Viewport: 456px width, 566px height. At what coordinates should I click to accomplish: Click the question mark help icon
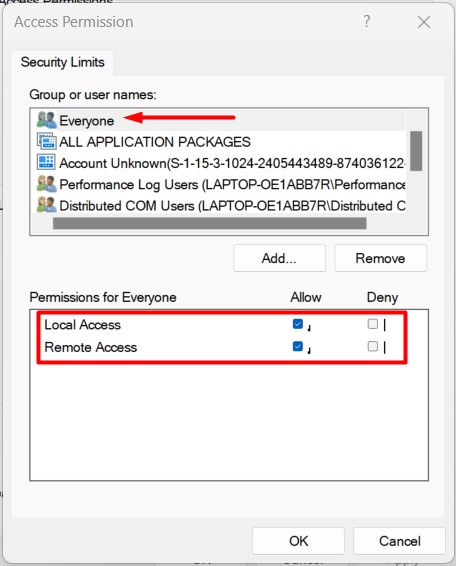[x=366, y=21]
